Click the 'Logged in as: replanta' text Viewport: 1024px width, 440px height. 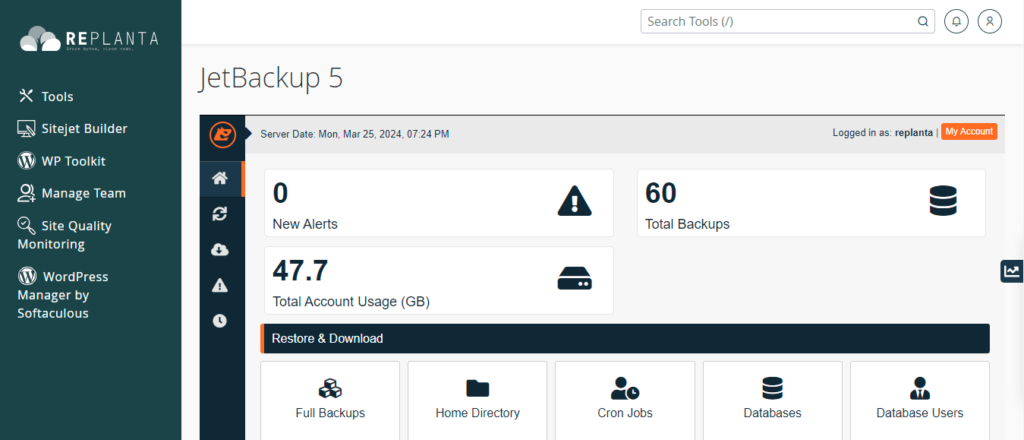[x=882, y=133]
